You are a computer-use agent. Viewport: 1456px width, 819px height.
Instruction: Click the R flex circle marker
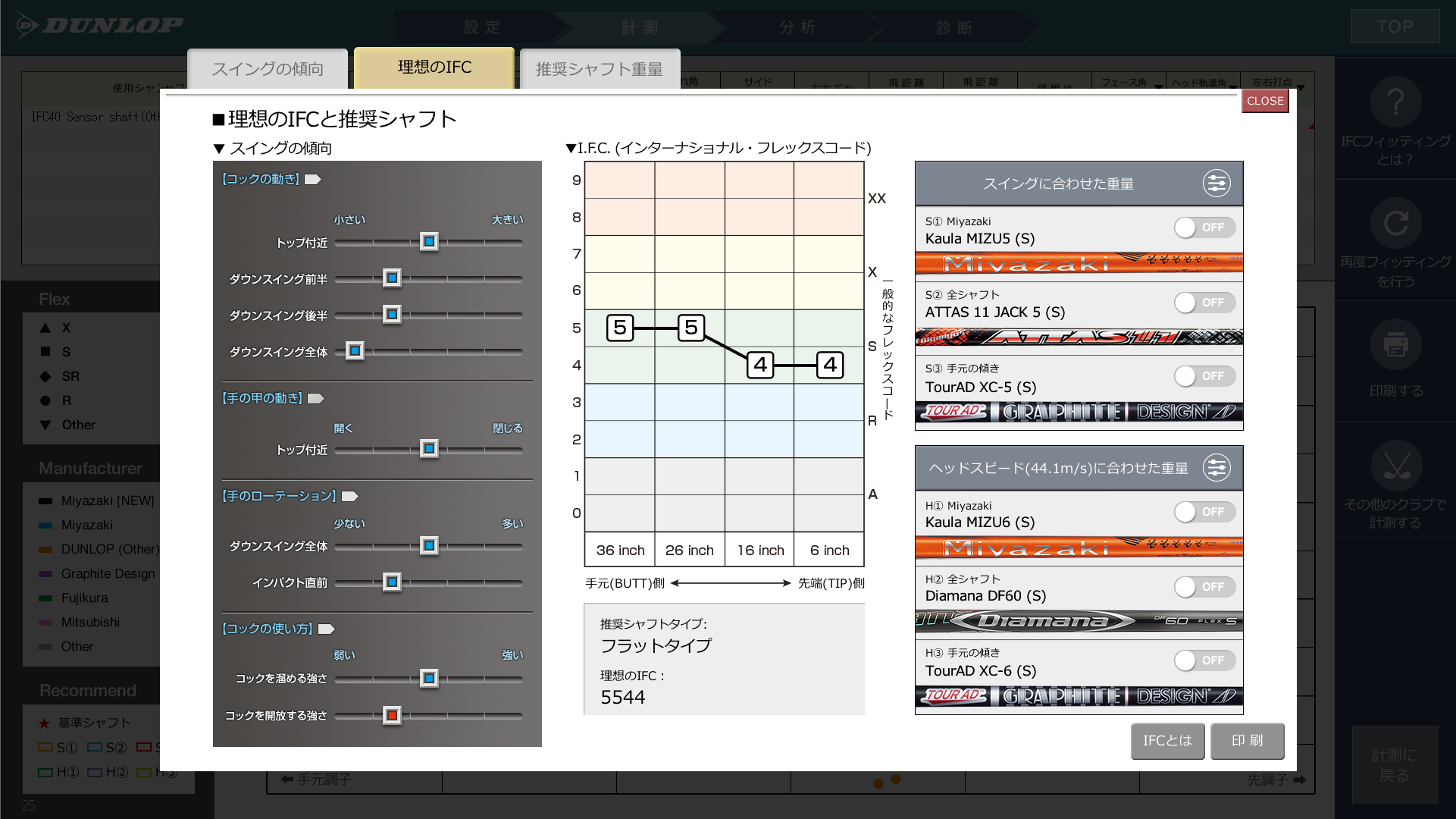click(45, 400)
